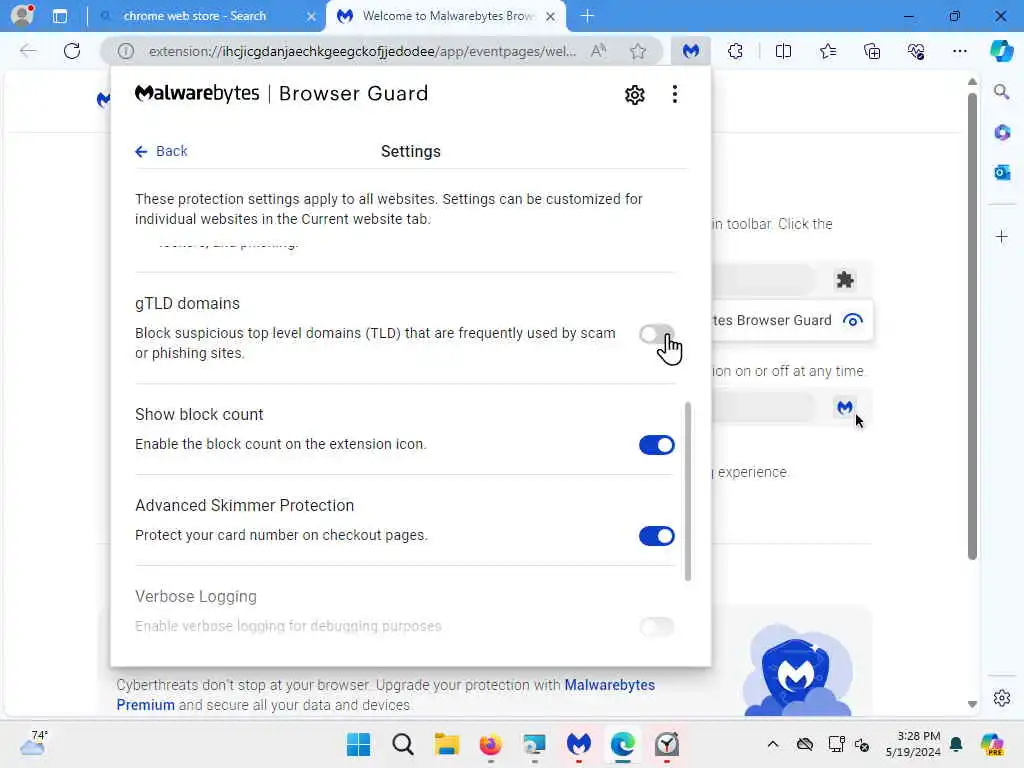
Task: Click the Malwarebytes Browser Guard logo
Action: 281,93
